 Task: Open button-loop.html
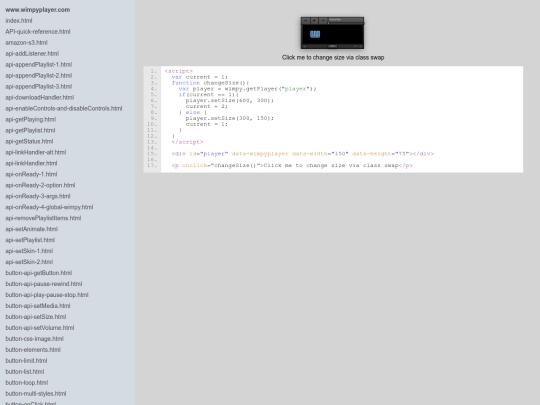(x=27, y=383)
